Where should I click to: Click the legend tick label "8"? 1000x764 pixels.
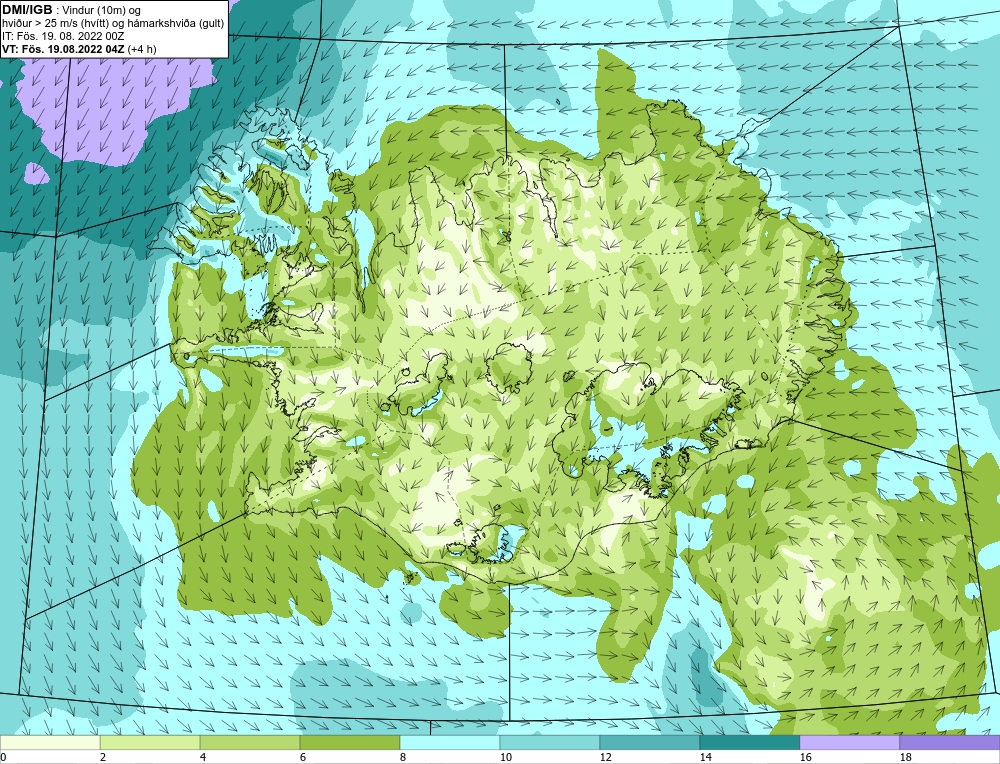tap(402, 757)
